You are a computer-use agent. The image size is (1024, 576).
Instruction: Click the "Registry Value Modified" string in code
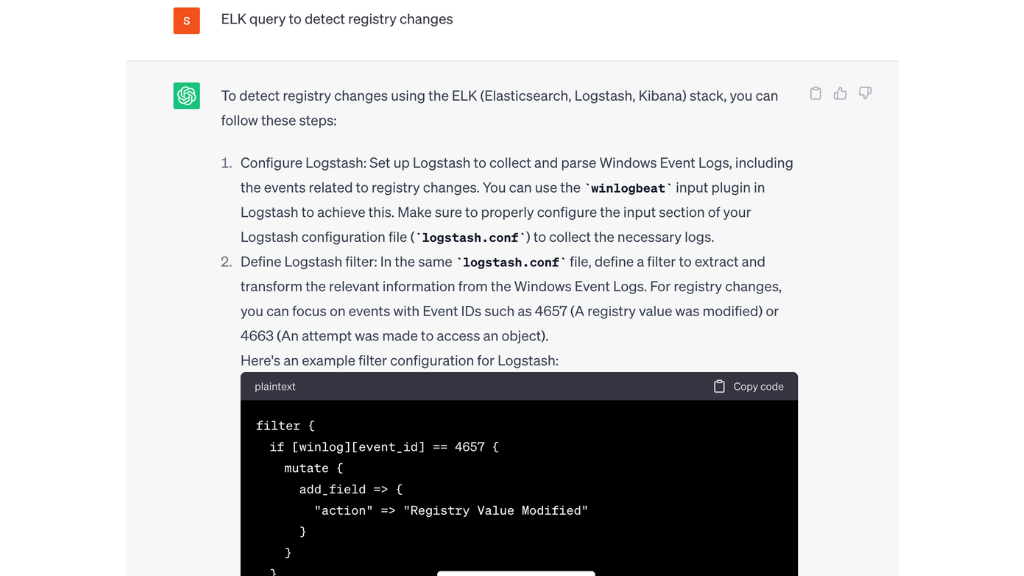tap(496, 511)
